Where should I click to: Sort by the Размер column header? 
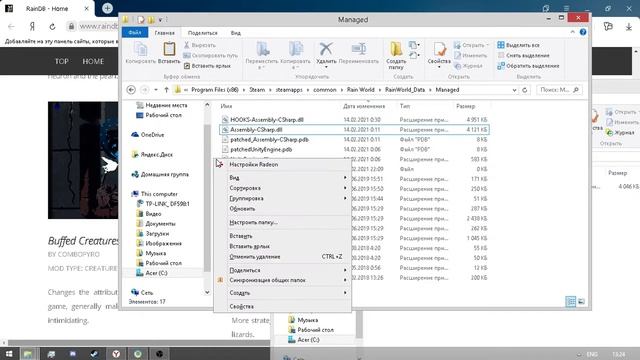point(465,106)
